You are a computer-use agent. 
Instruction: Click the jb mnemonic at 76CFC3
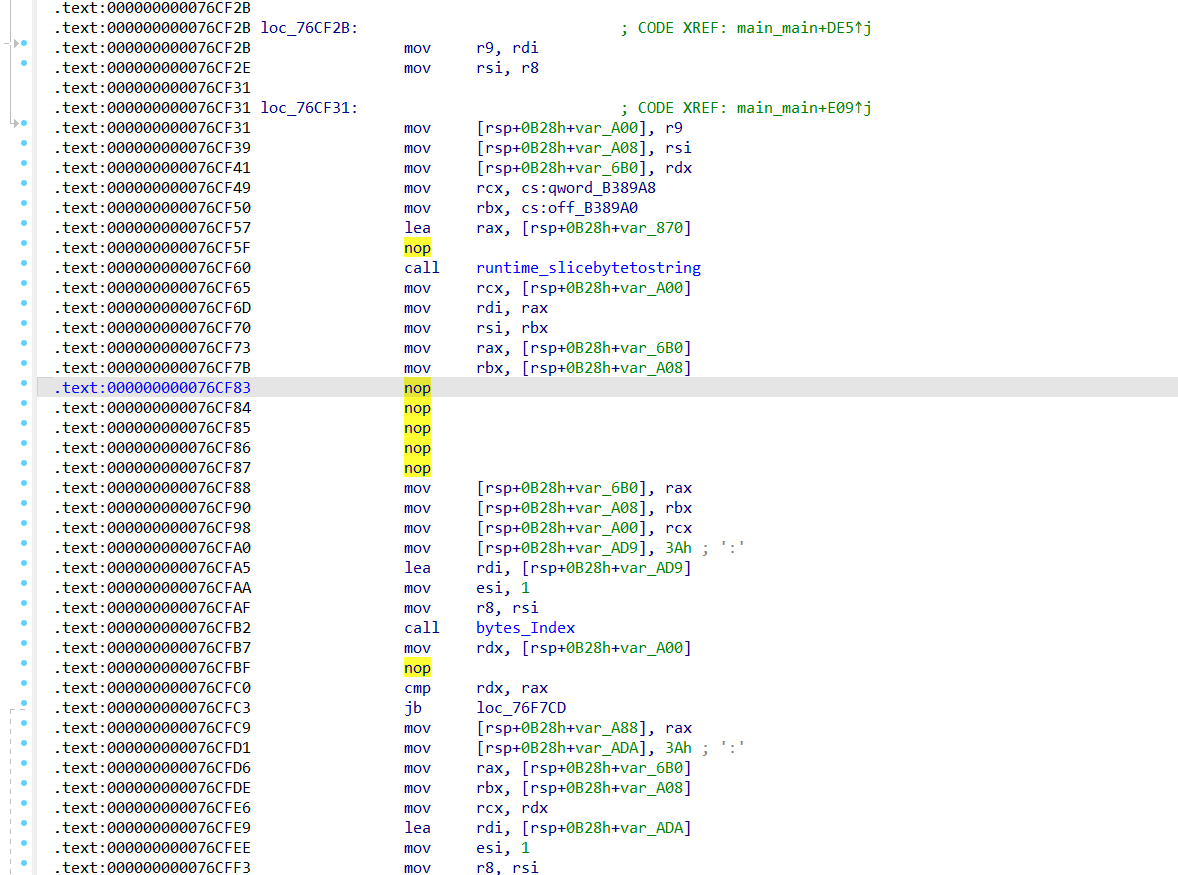413,708
